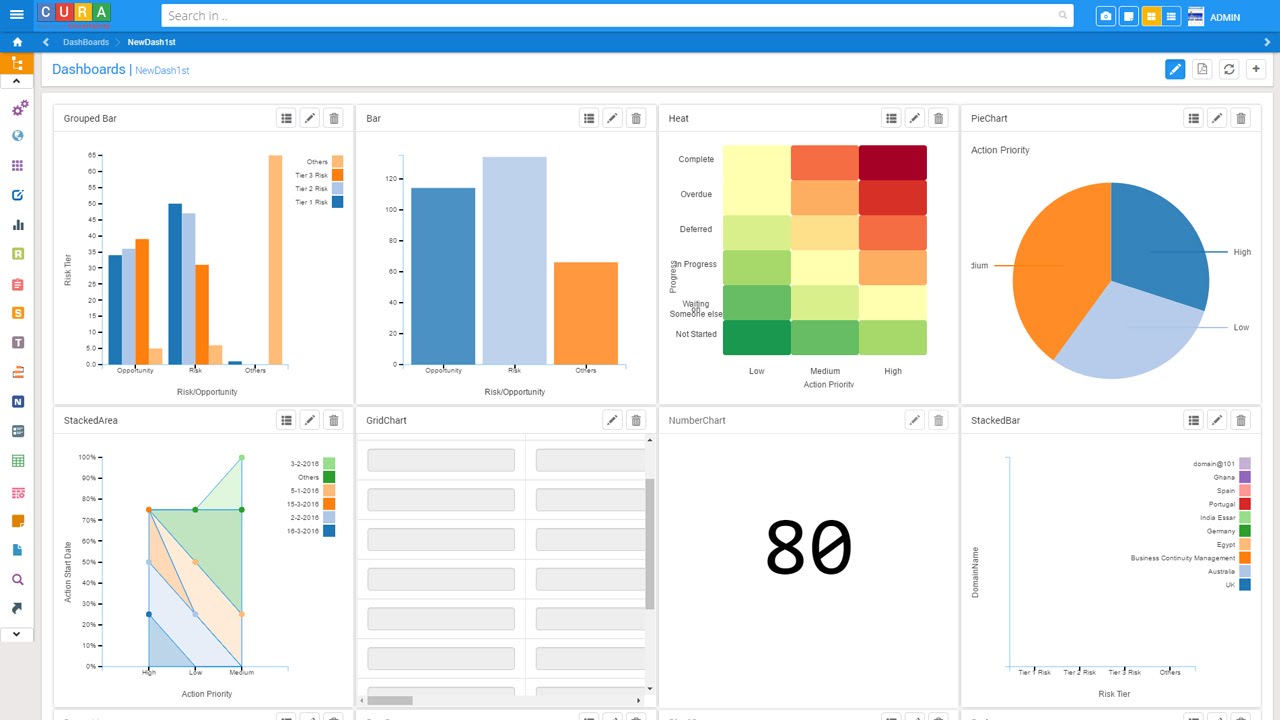Click the Tier 1 Risk legend swatch
The height and width of the screenshot is (720, 1280).
click(x=337, y=202)
